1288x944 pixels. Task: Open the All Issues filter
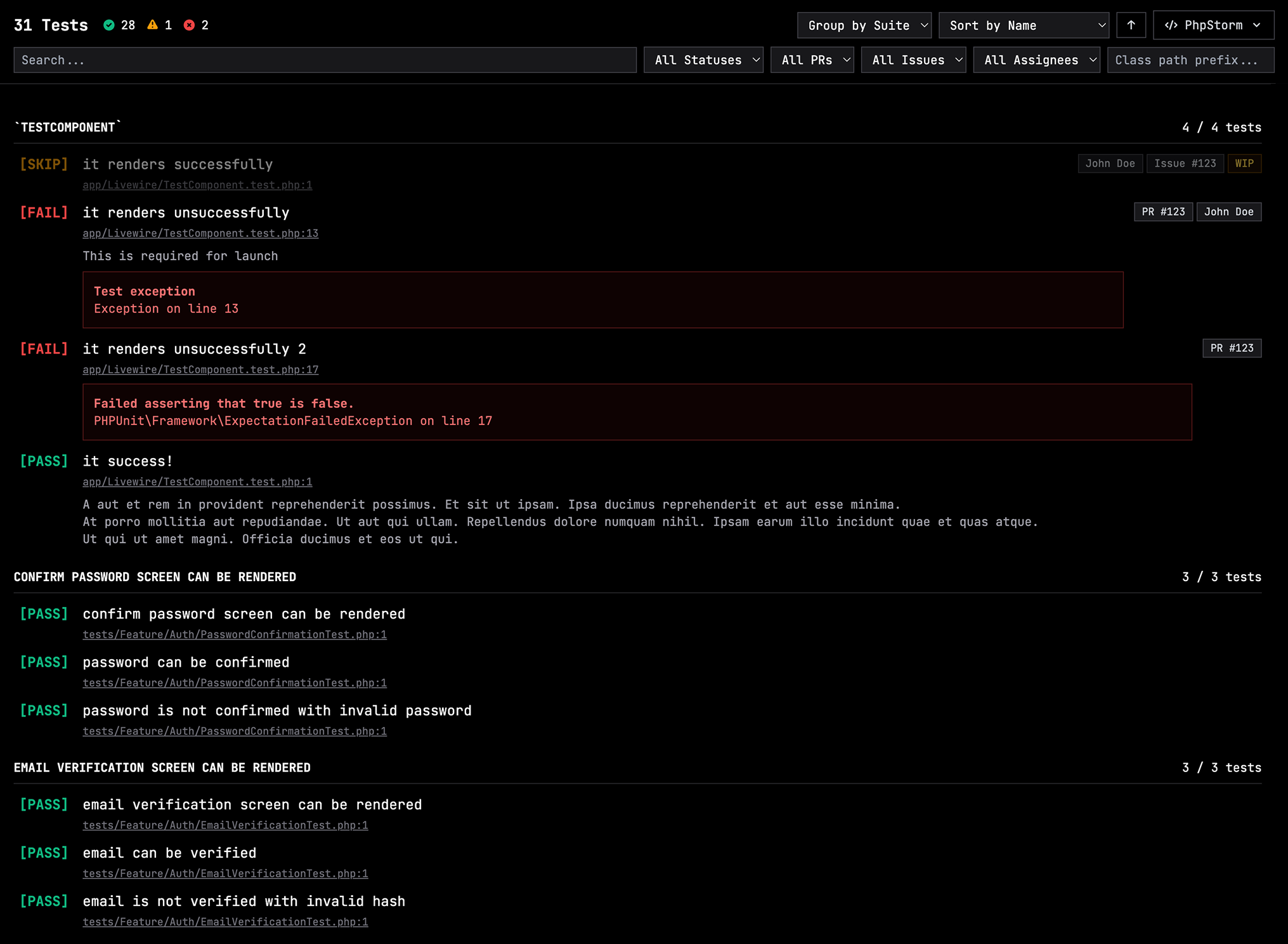click(x=913, y=60)
